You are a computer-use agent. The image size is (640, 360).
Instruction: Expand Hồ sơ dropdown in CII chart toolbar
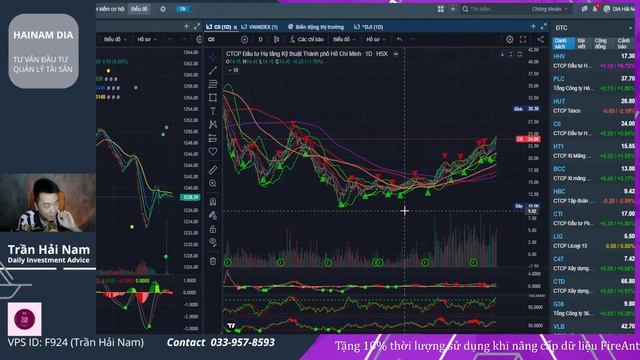pos(376,40)
